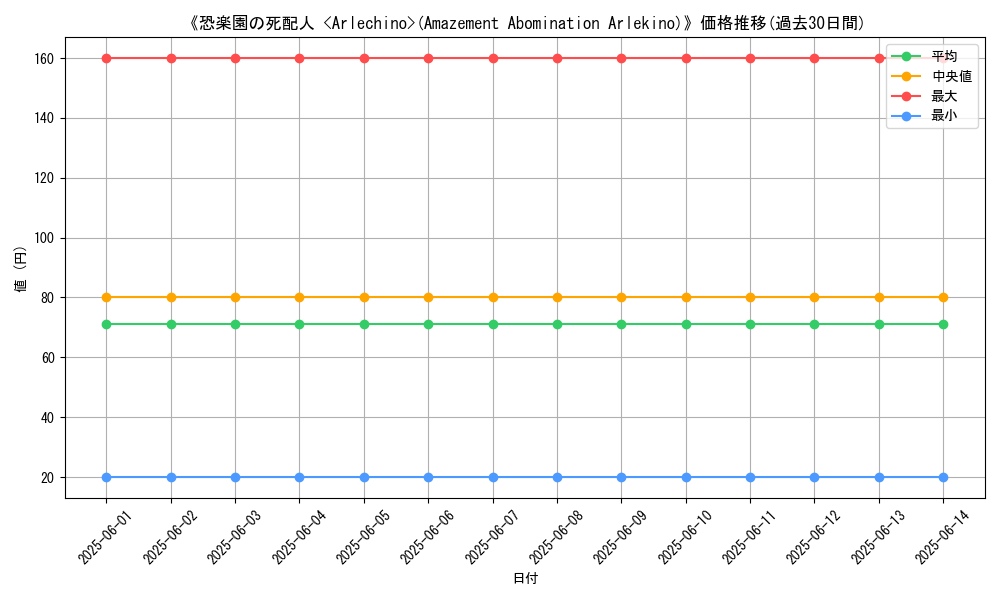1000x600 pixels.
Task: Click the 20 y-axis tick label
Action: click(x=47, y=478)
